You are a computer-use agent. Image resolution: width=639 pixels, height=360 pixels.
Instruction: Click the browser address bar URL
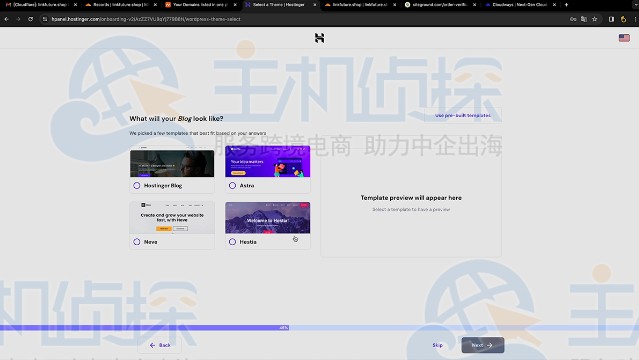point(146,19)
